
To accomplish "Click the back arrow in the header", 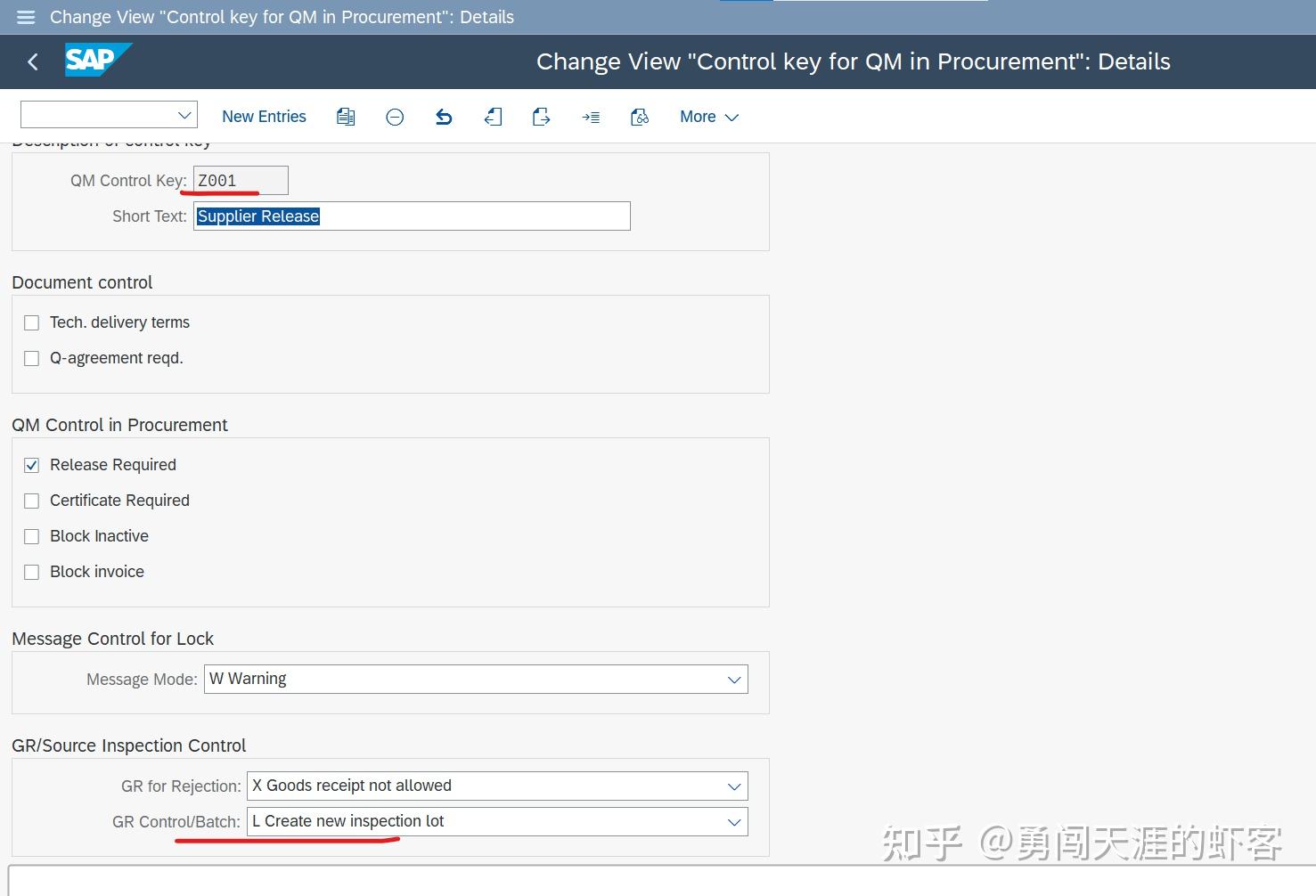I will tap(32, 61).
